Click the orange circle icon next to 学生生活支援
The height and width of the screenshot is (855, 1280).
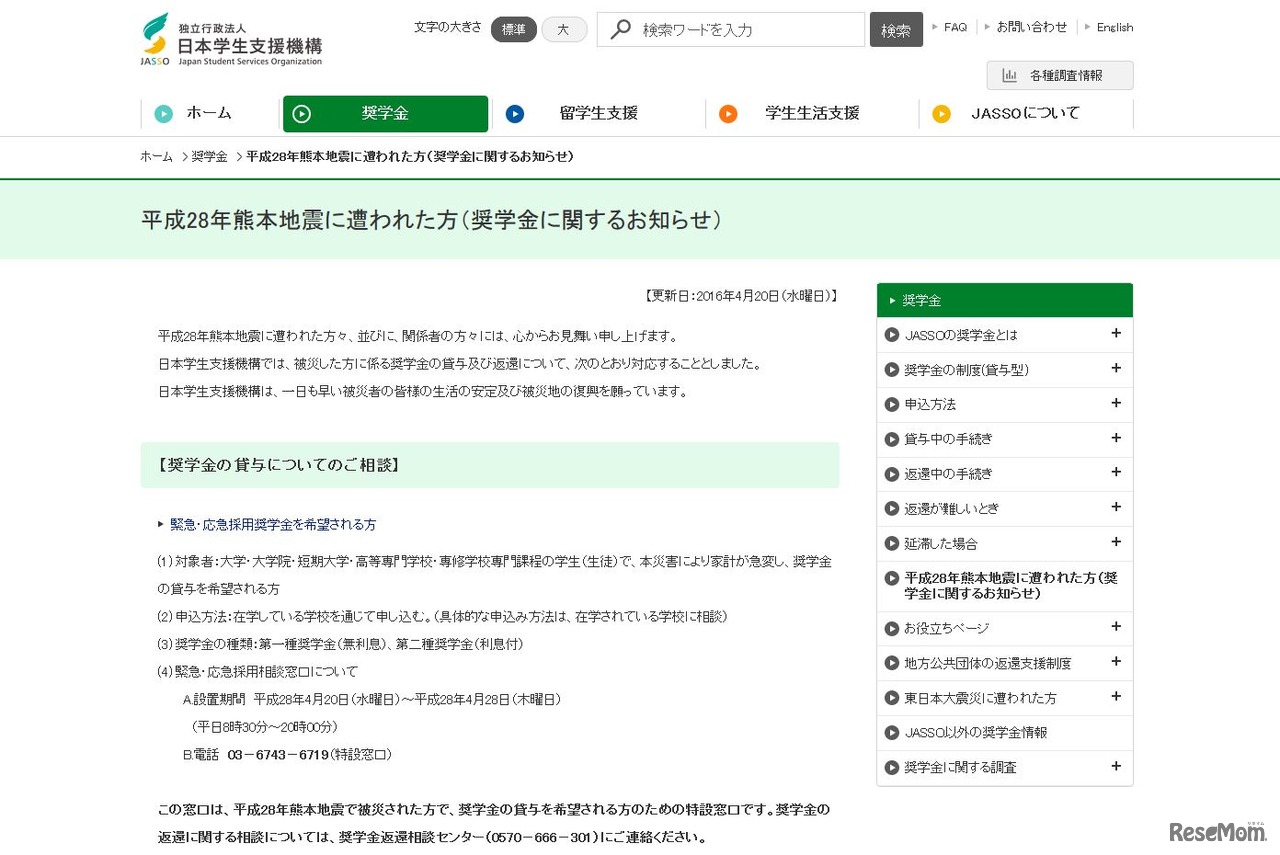click(x=728, y=114)
